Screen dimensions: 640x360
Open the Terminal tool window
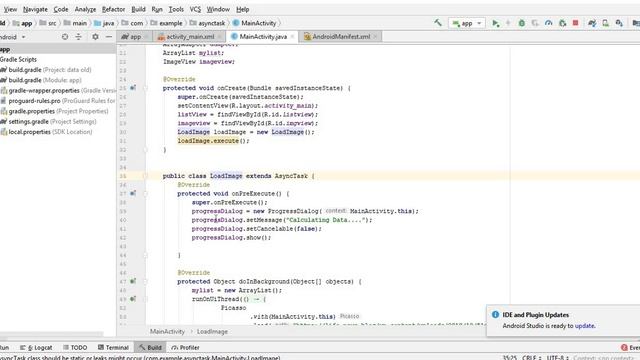coord(113,347)
